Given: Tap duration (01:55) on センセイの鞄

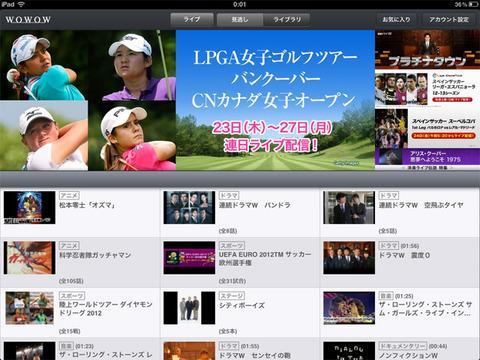Looking at the screenshot, I should click(250, 346).
